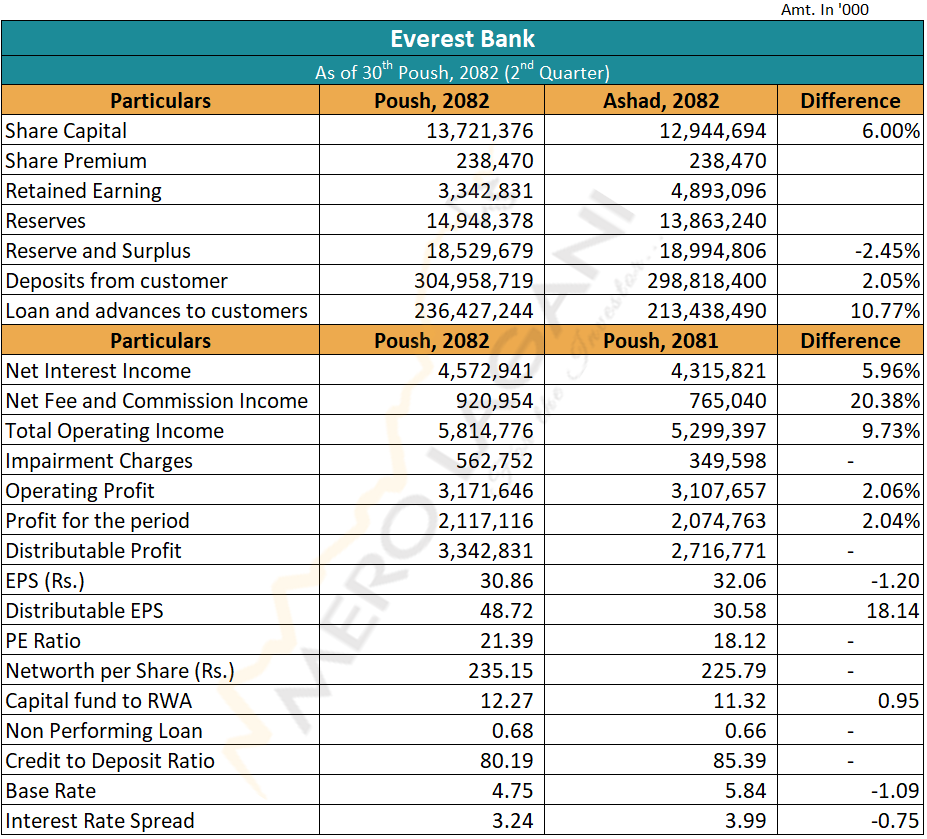
Task: Select the PE Ratio row label
Action: pos(43,641)
